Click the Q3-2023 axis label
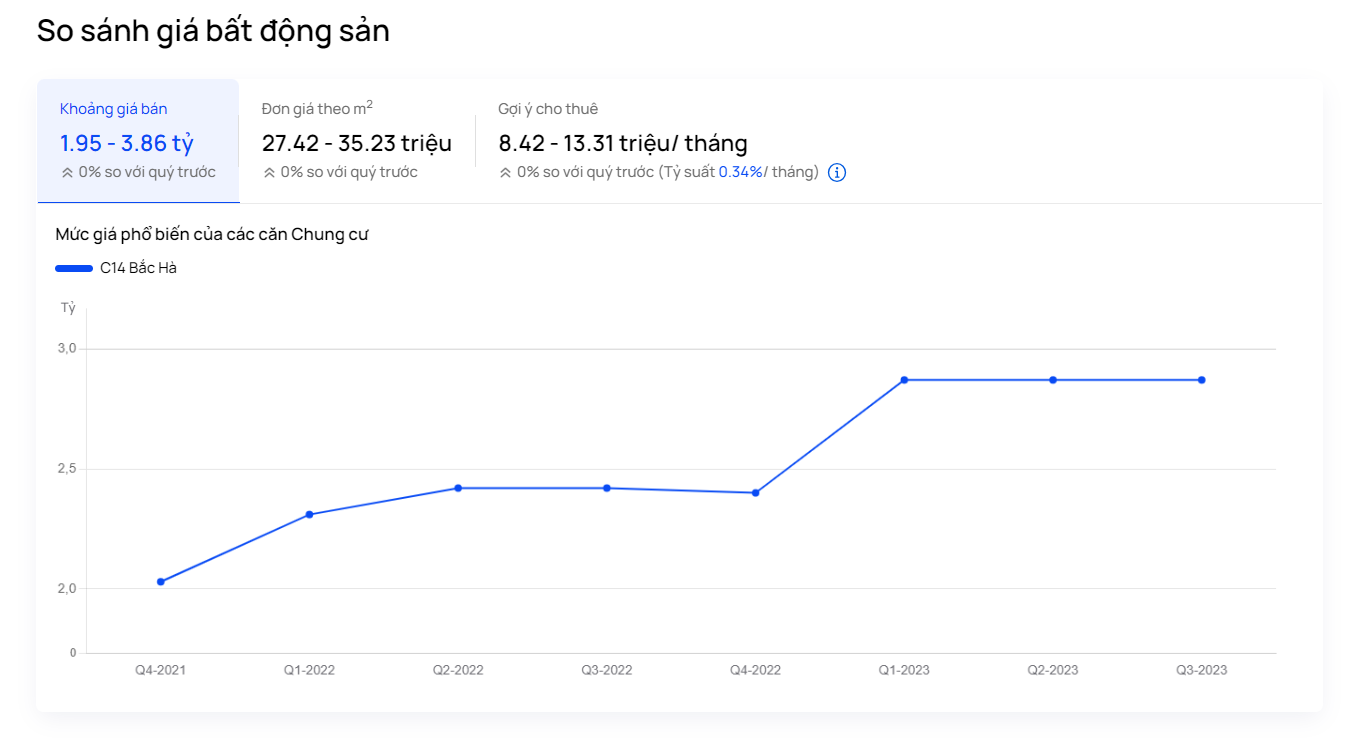 point(1202,670)
